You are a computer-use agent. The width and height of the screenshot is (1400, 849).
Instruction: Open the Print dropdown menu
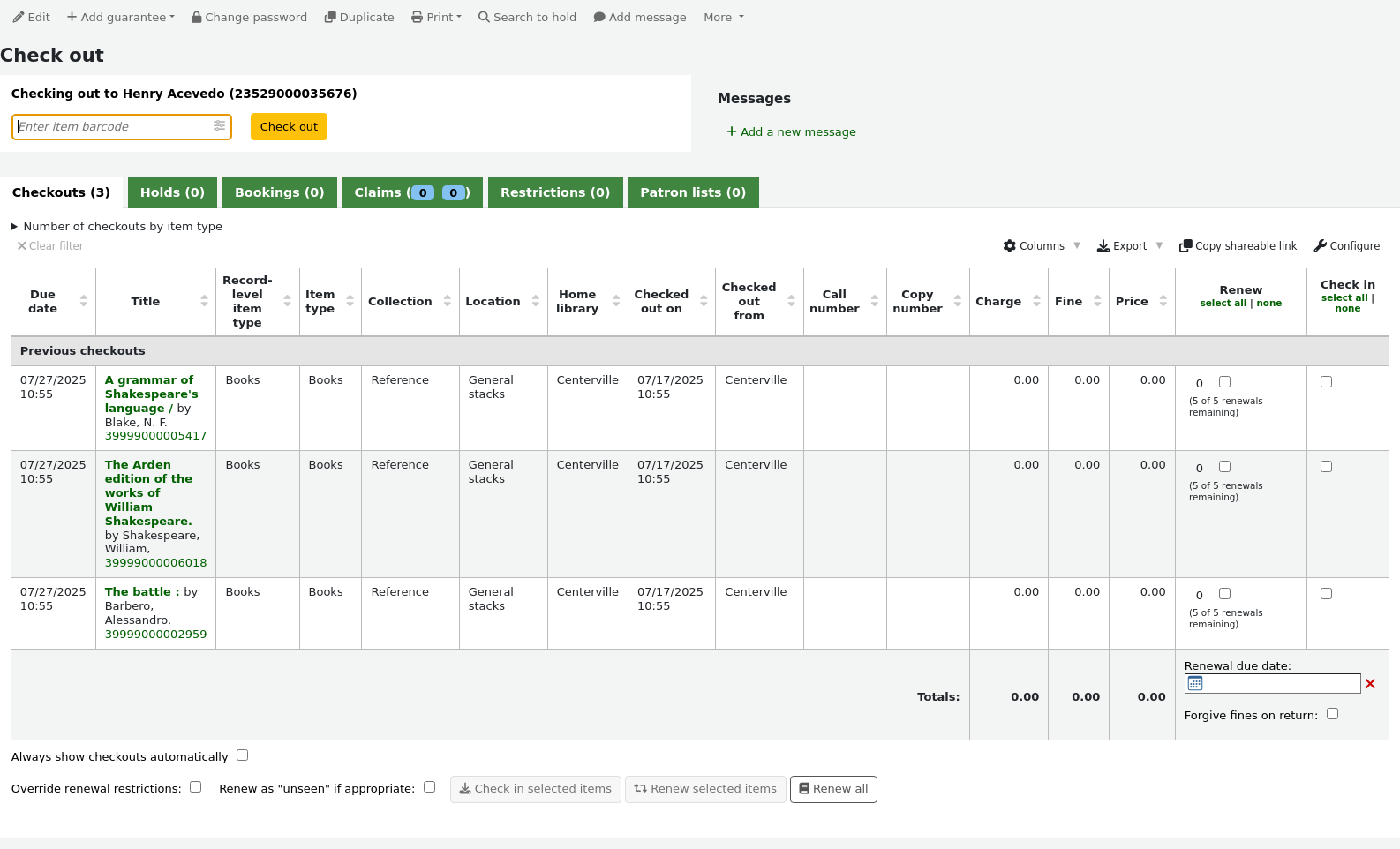click(x=436, y=17)
